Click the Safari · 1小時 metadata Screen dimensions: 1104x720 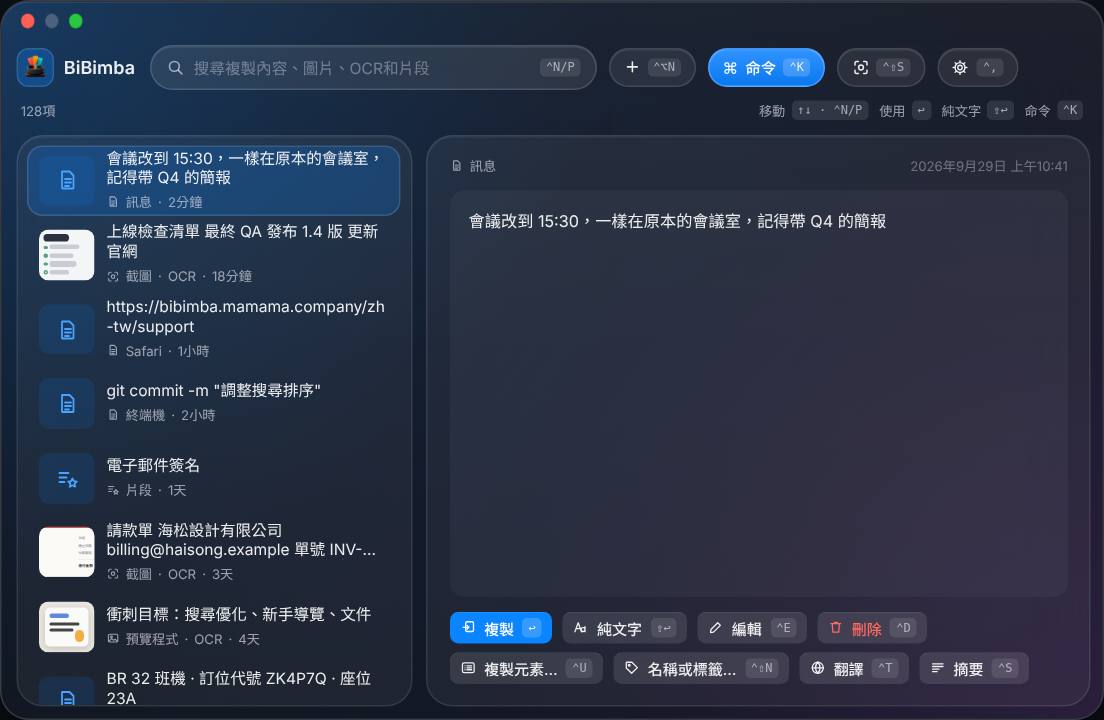coord(158,350)
